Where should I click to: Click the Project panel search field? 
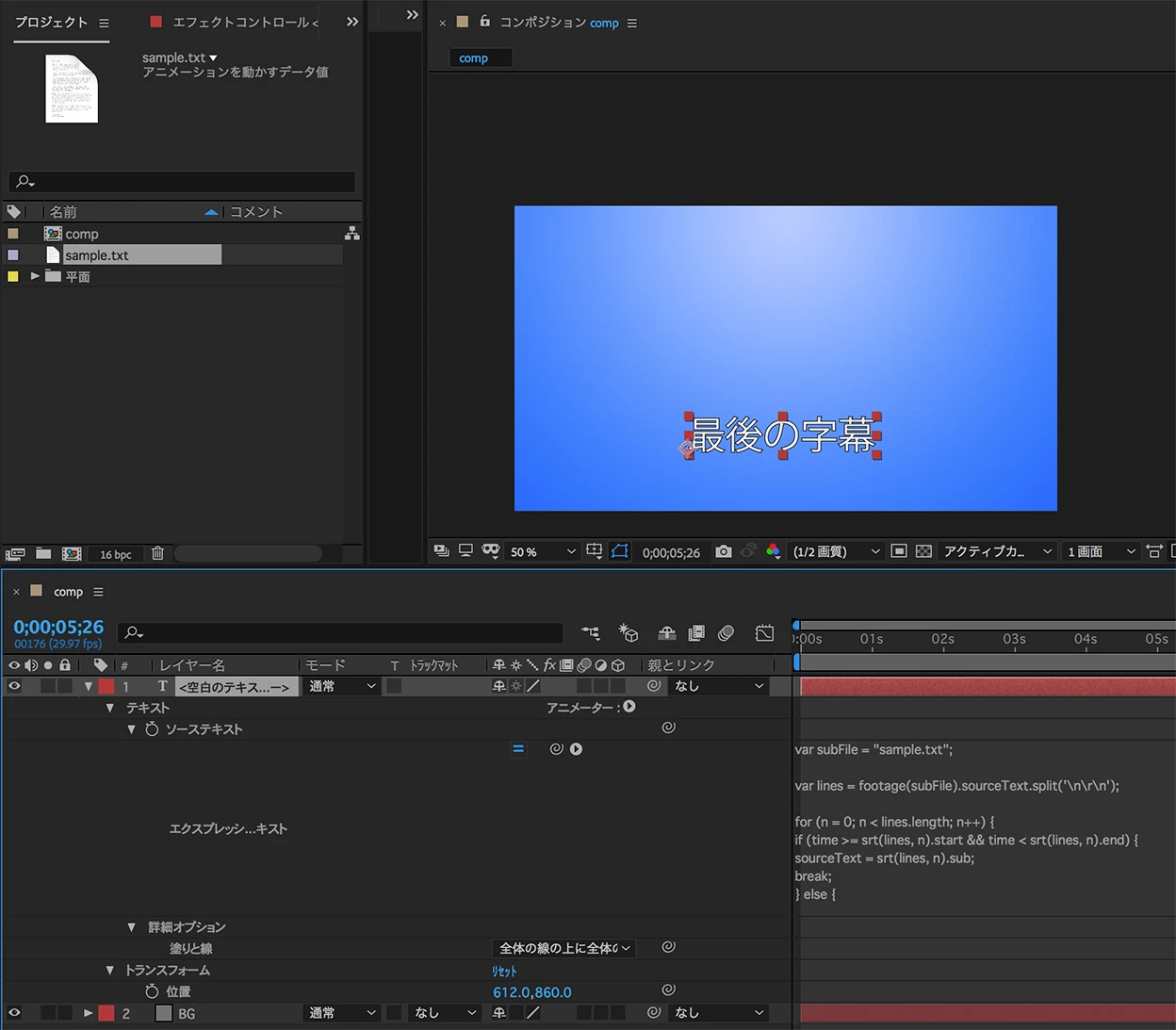182,181
